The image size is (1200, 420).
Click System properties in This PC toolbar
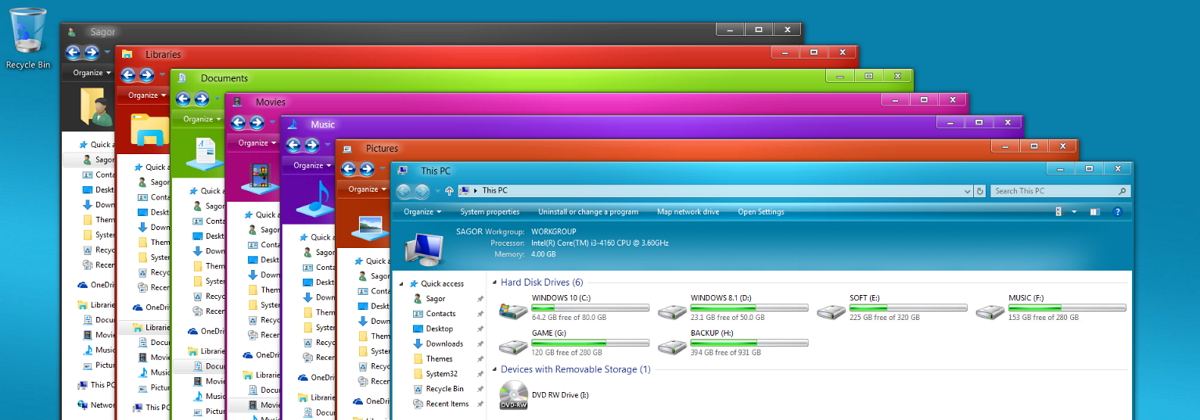489,212
